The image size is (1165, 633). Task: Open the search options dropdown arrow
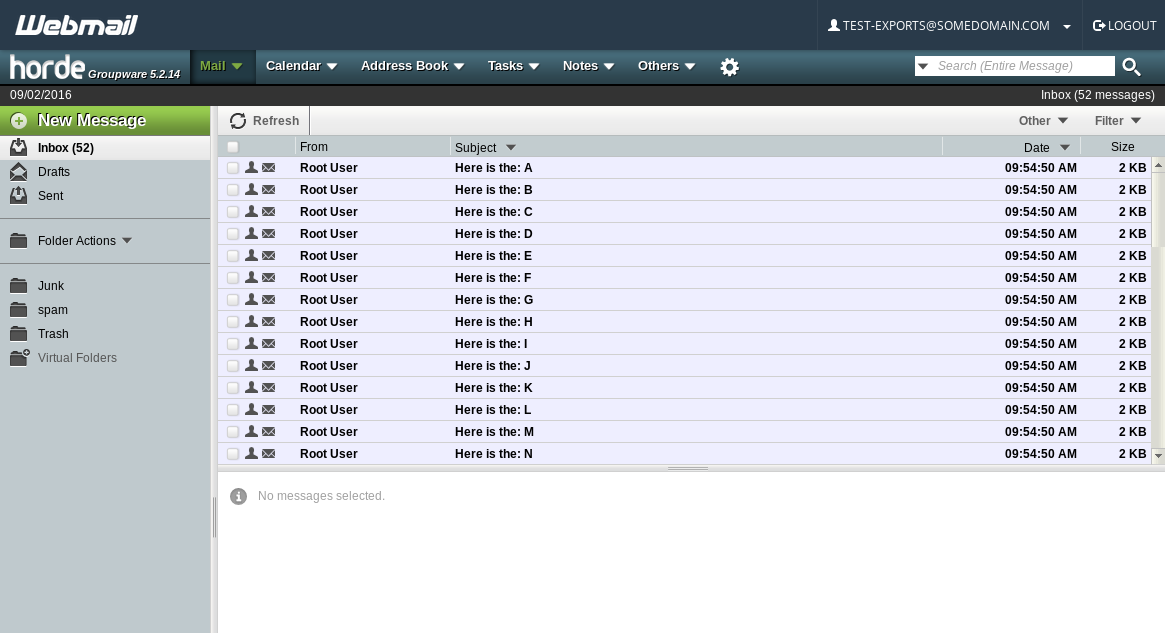tap(923, 66)
